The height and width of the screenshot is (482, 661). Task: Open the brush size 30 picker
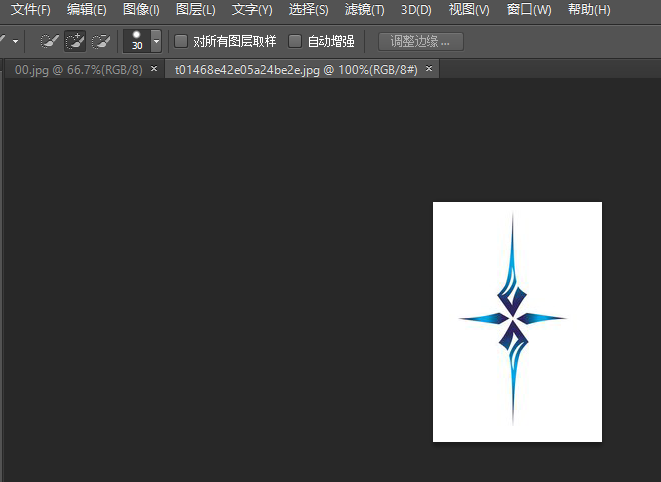click(137, 41)
